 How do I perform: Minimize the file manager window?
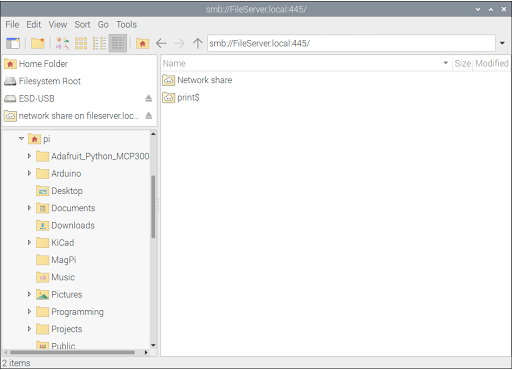click(478, 9)
